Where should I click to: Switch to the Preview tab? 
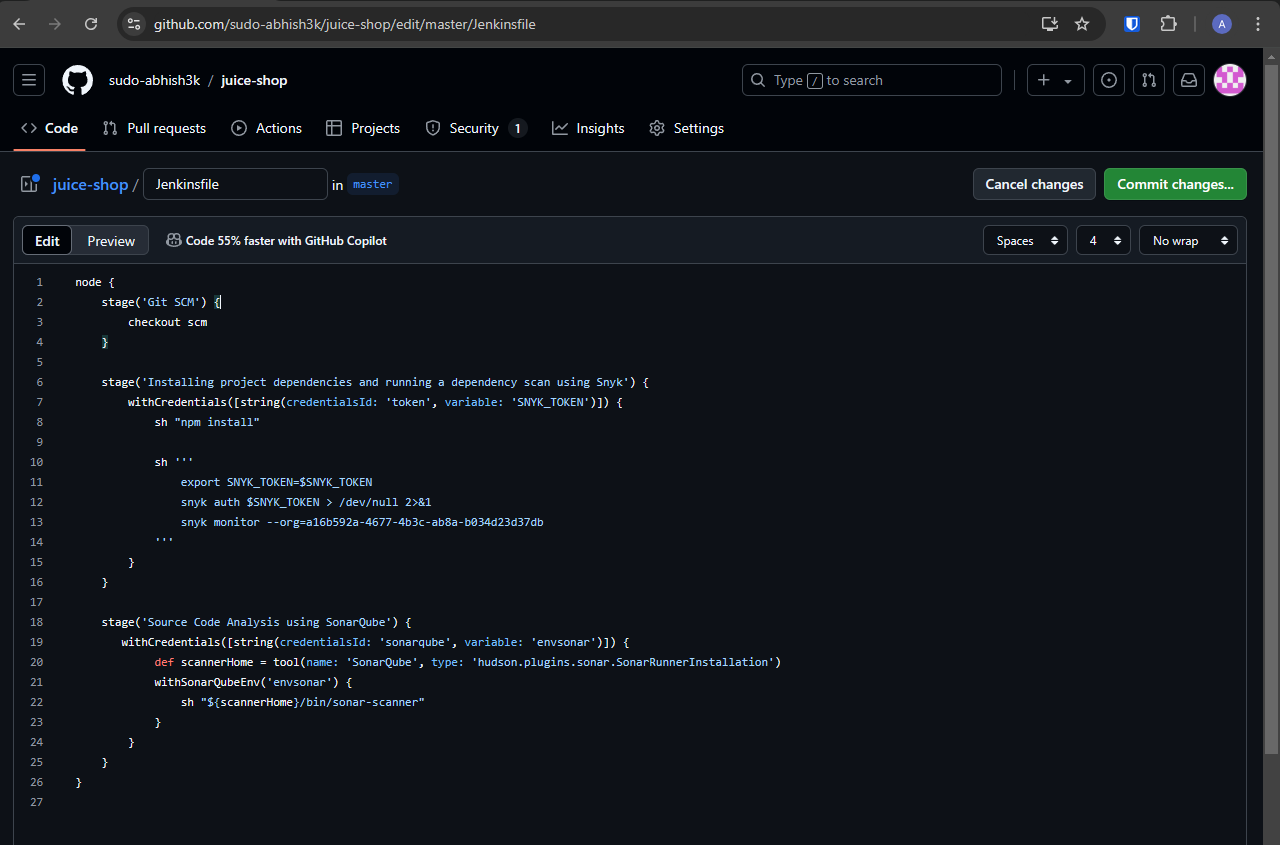pos(111,240)
